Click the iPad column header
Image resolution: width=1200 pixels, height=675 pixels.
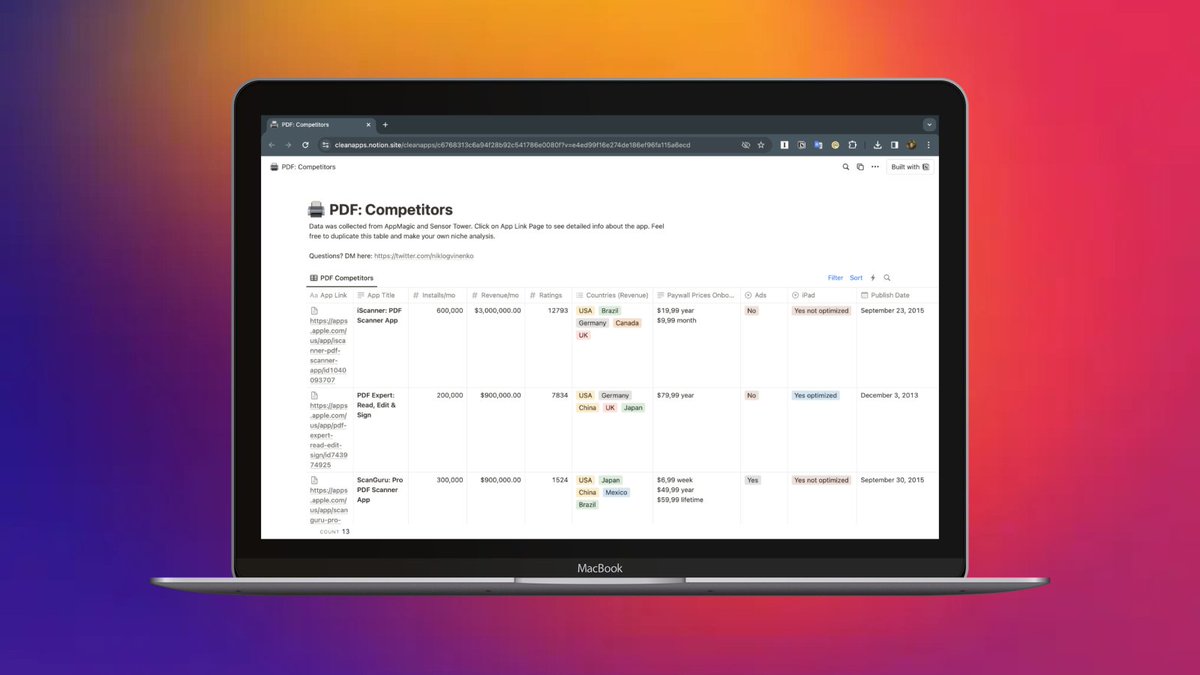[x=822, y=295]
